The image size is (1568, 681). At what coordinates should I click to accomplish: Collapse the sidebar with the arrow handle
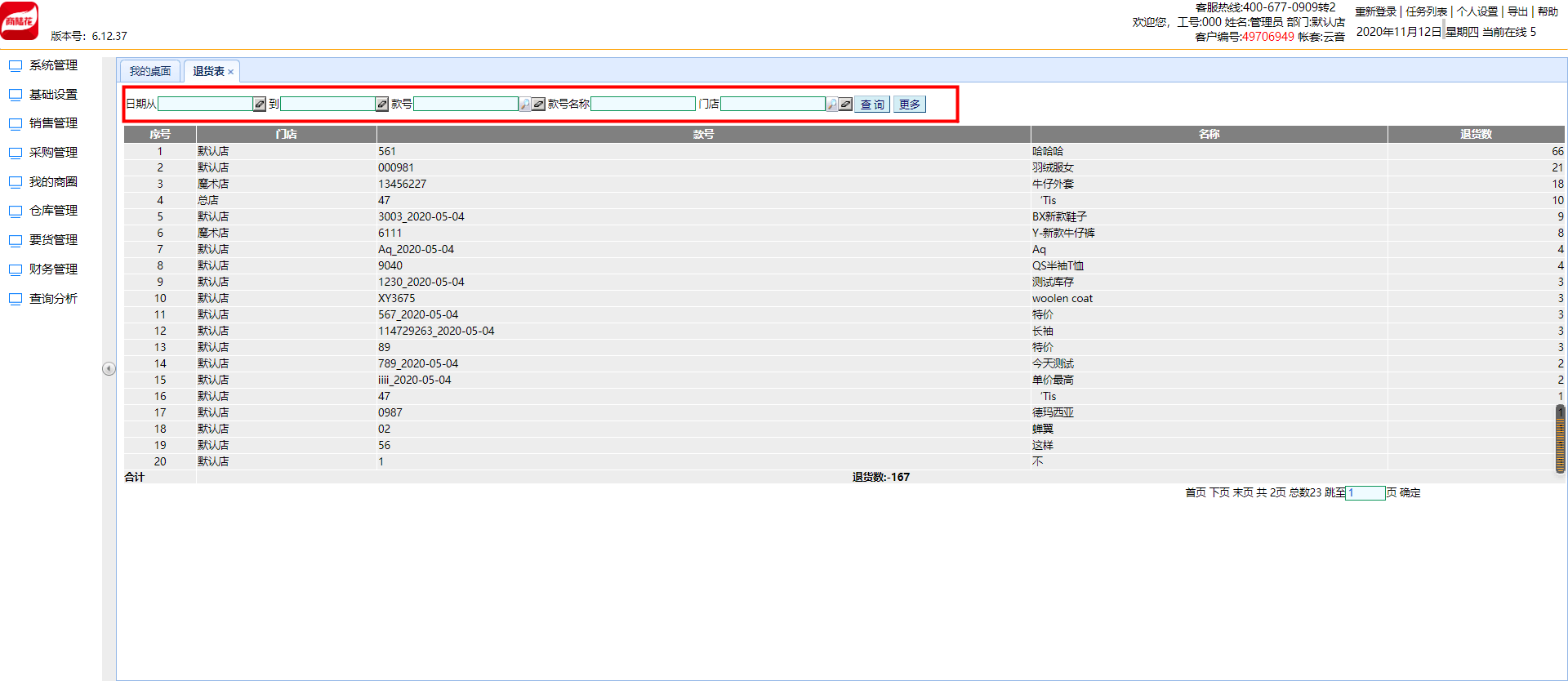coord(109,368)
